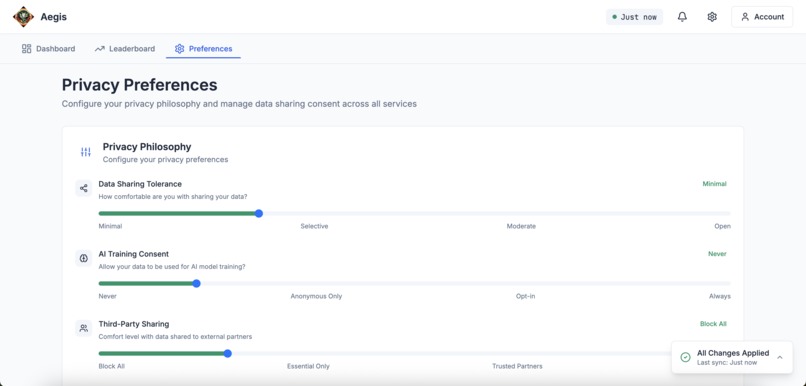The height and width of the screenshot is (386, 806).
Task: Click the Third-Party Sharing slider handle
Action: click(x=228, y=353)
